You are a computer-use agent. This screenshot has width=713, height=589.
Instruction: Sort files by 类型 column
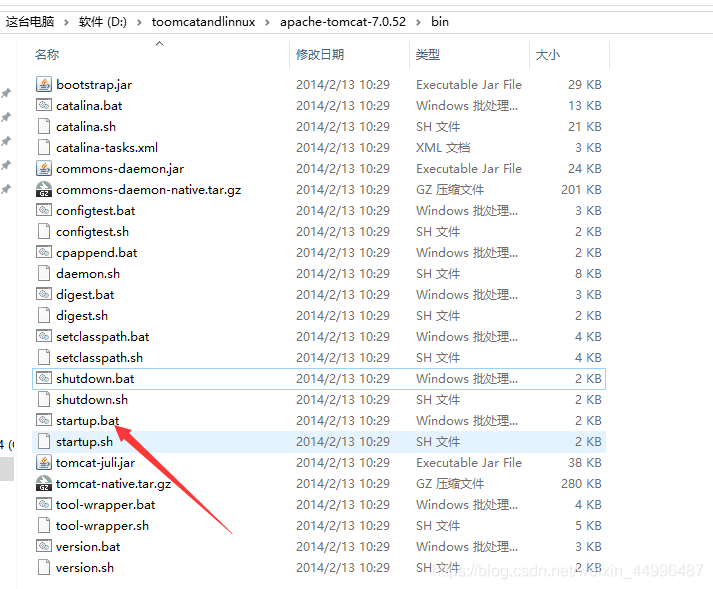click(428, 55)
